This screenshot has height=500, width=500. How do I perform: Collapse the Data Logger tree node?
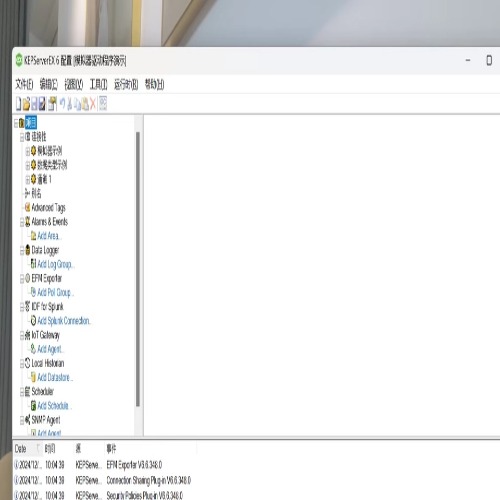(22, 251)
